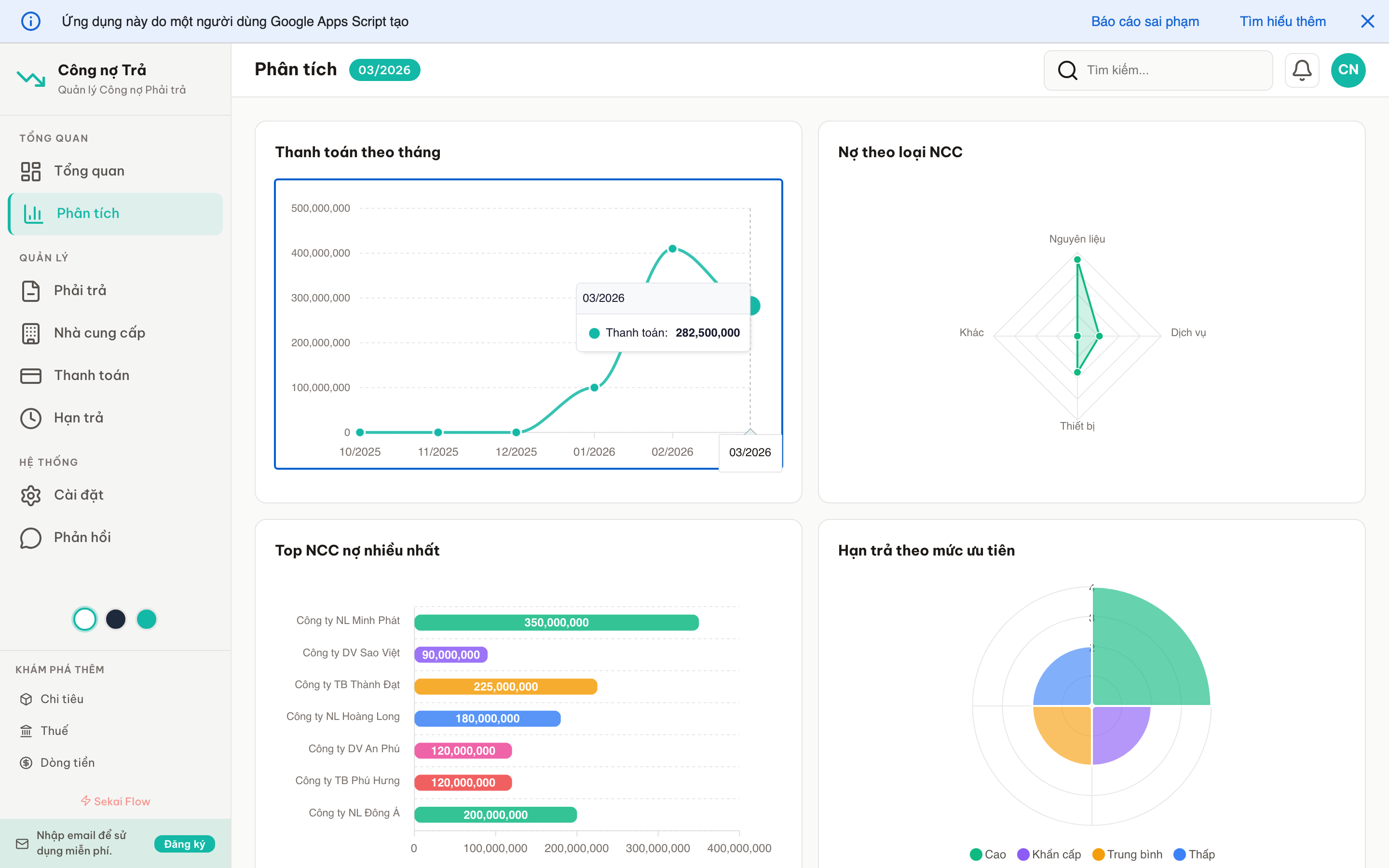
Task: Click the info icon in banner
Action: (30, 21)
